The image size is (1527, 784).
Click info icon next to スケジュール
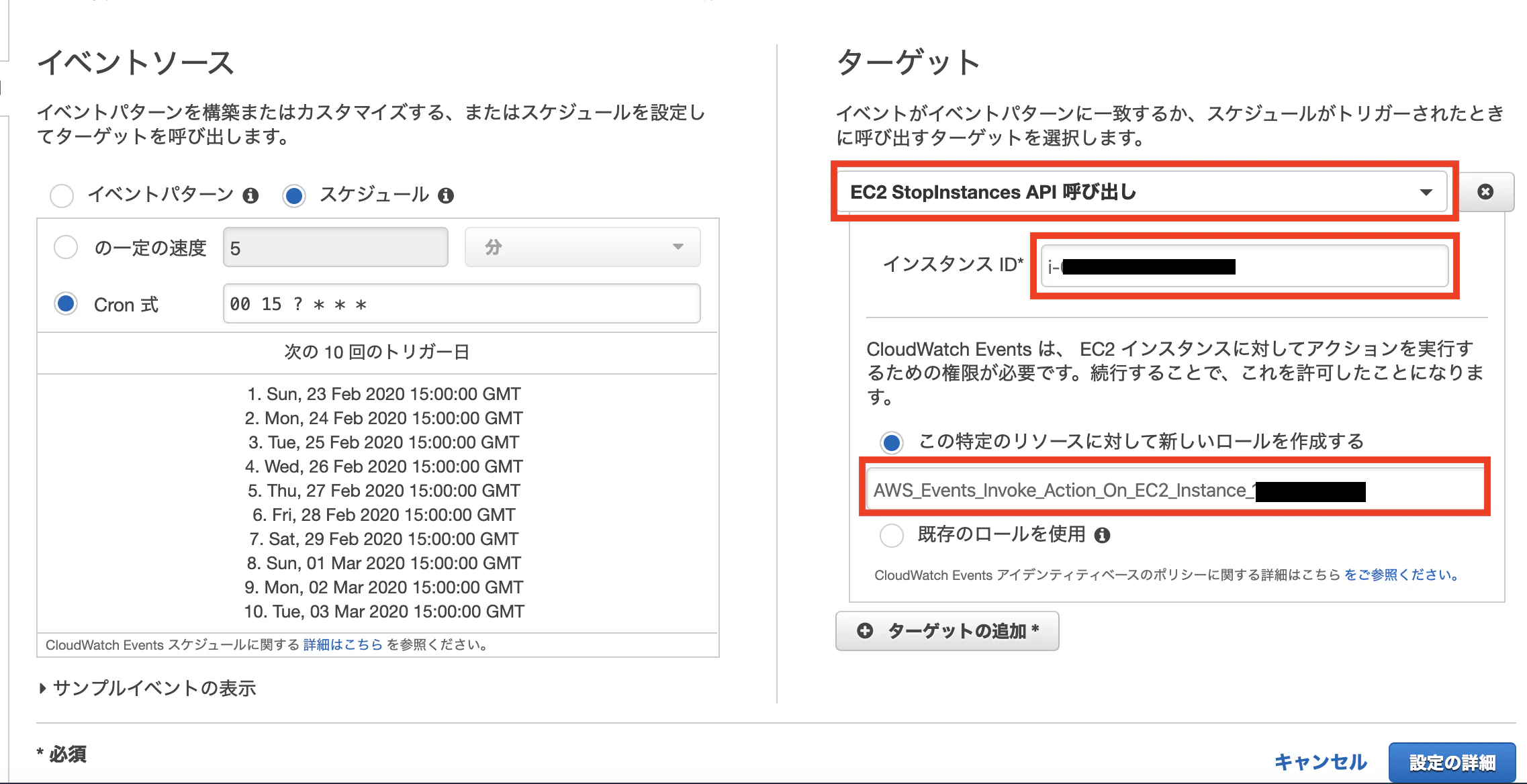pos(446,195)
